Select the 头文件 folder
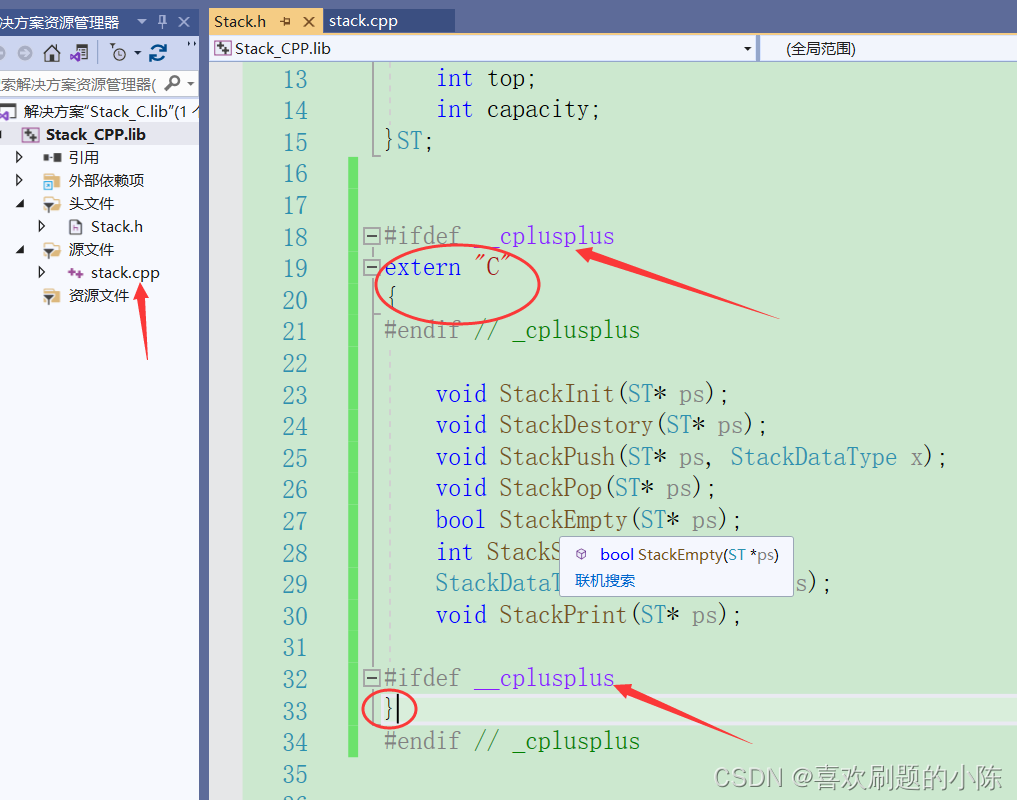This screenshot has height=800, width=1017. [x=91, y=204]
